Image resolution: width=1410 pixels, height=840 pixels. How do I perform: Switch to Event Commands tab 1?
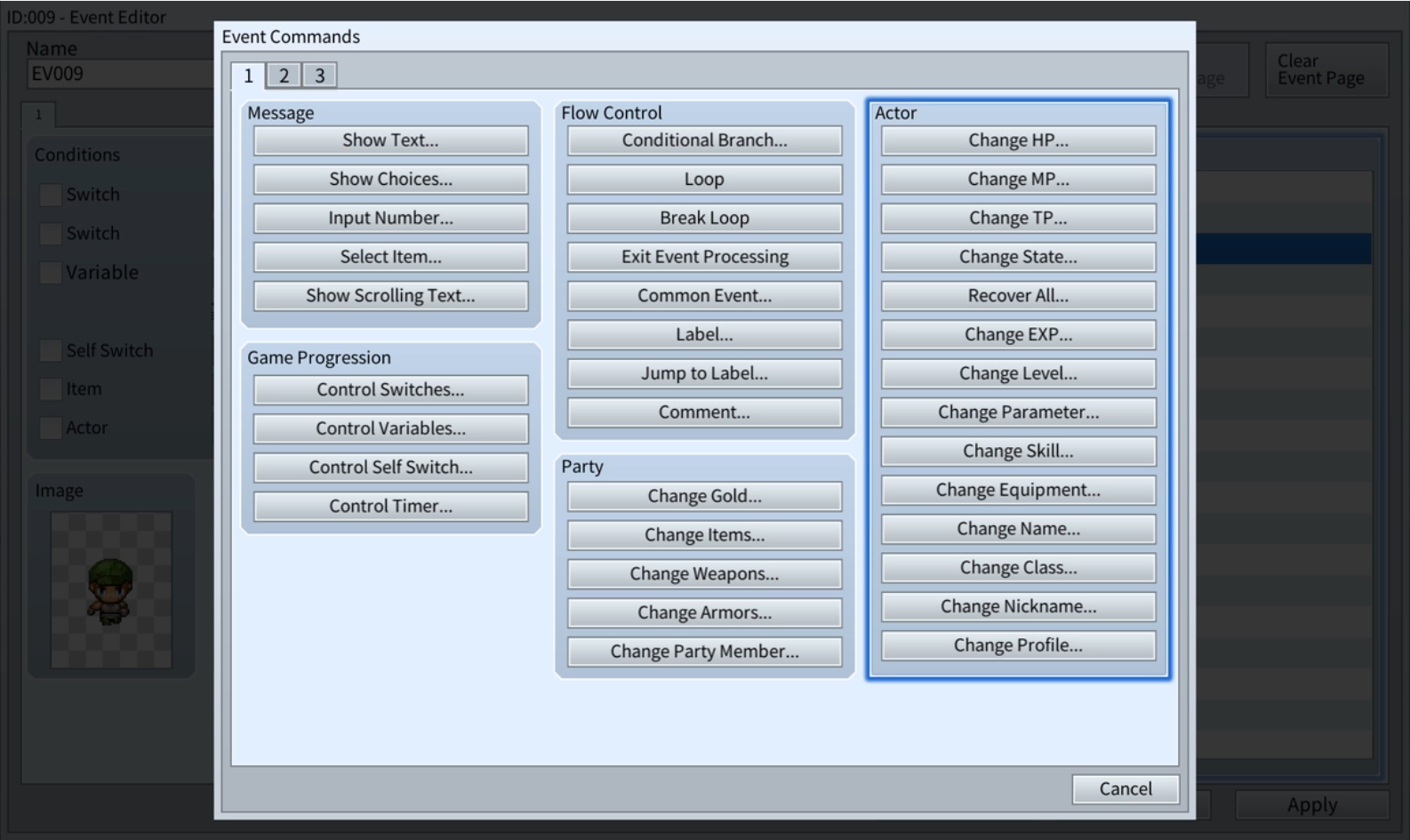pos(248,76)
